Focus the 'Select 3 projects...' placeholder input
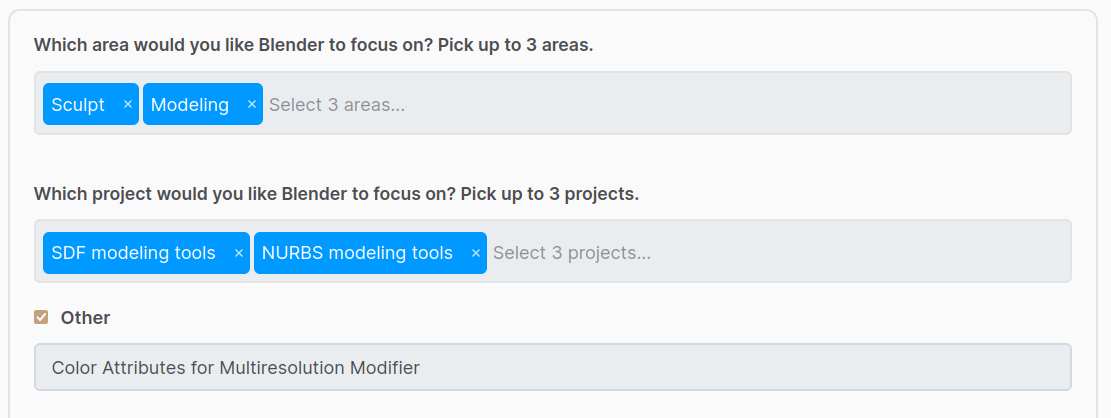The image size is (1111, 418). coord(572,253)
